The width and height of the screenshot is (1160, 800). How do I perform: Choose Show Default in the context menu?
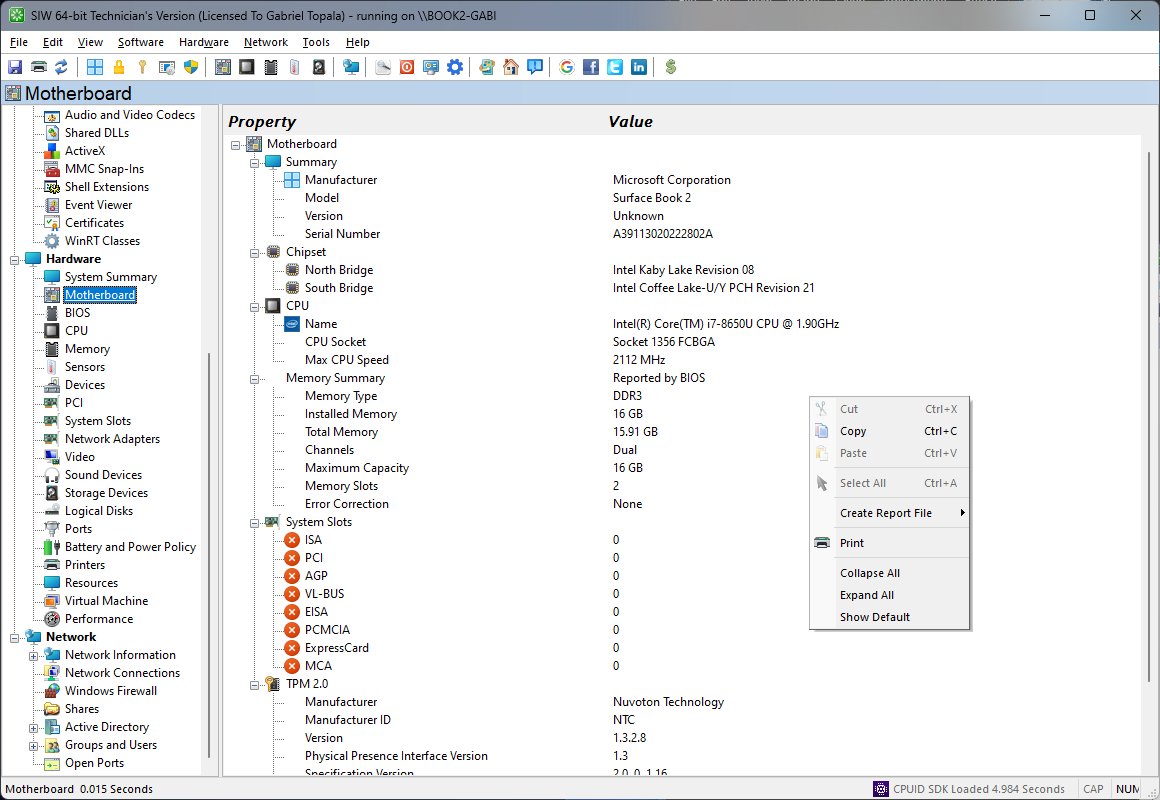coord(888,616)
